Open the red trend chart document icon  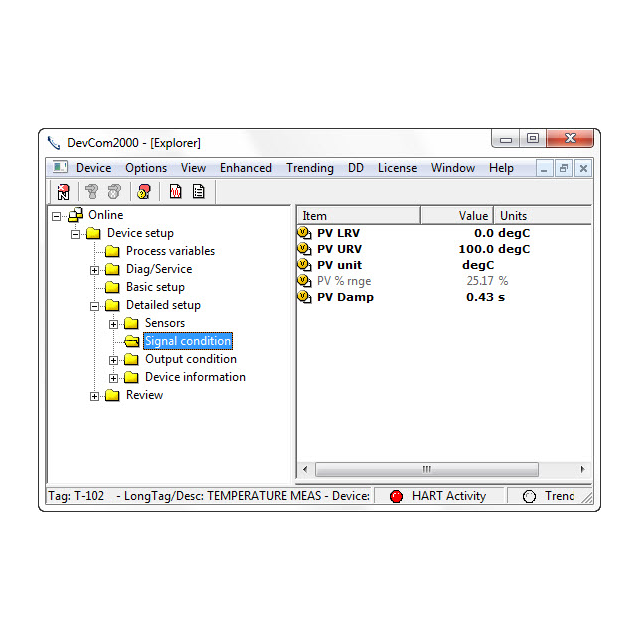(x=176, y=191)
